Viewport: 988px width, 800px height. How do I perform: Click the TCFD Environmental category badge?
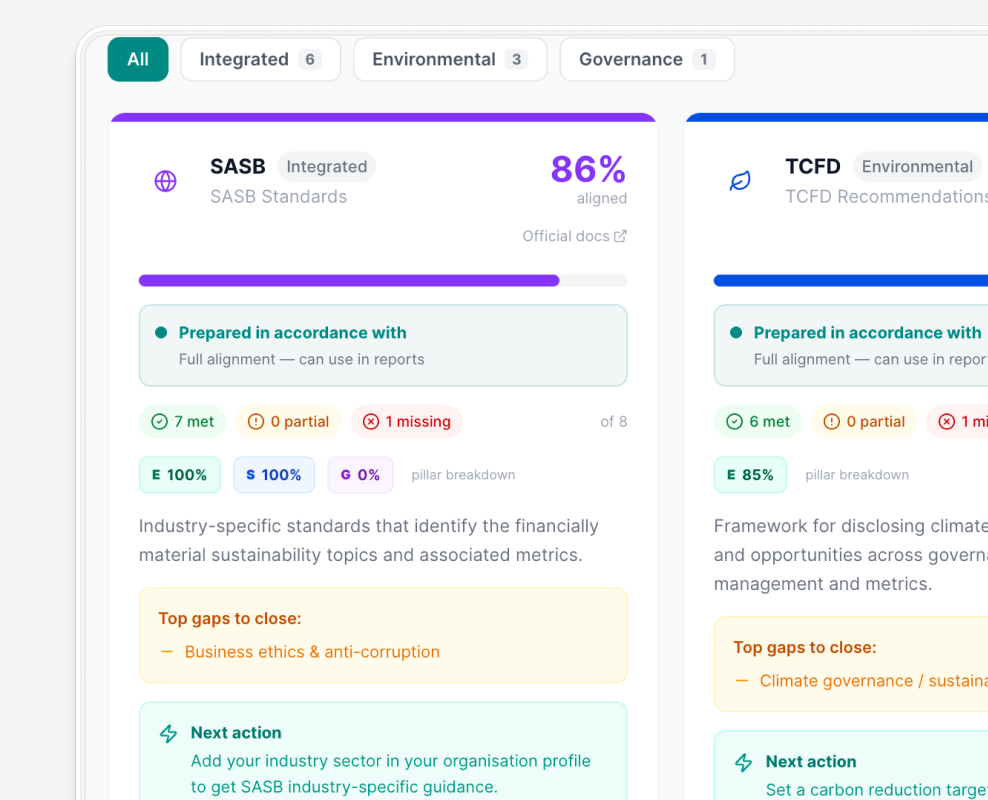click(917, 166)
